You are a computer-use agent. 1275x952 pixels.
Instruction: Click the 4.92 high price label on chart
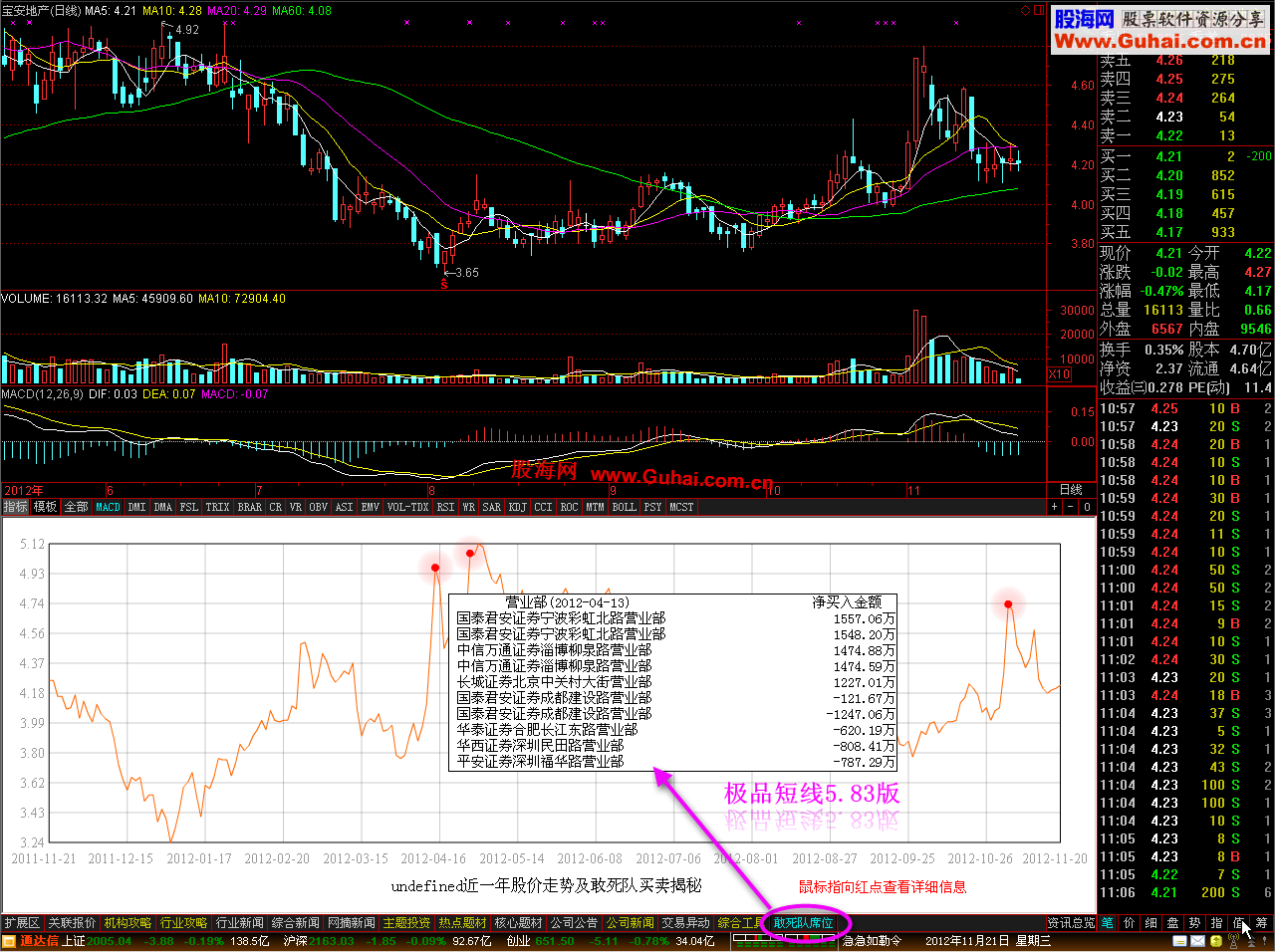pyautogui.click(x=187, y=30)
